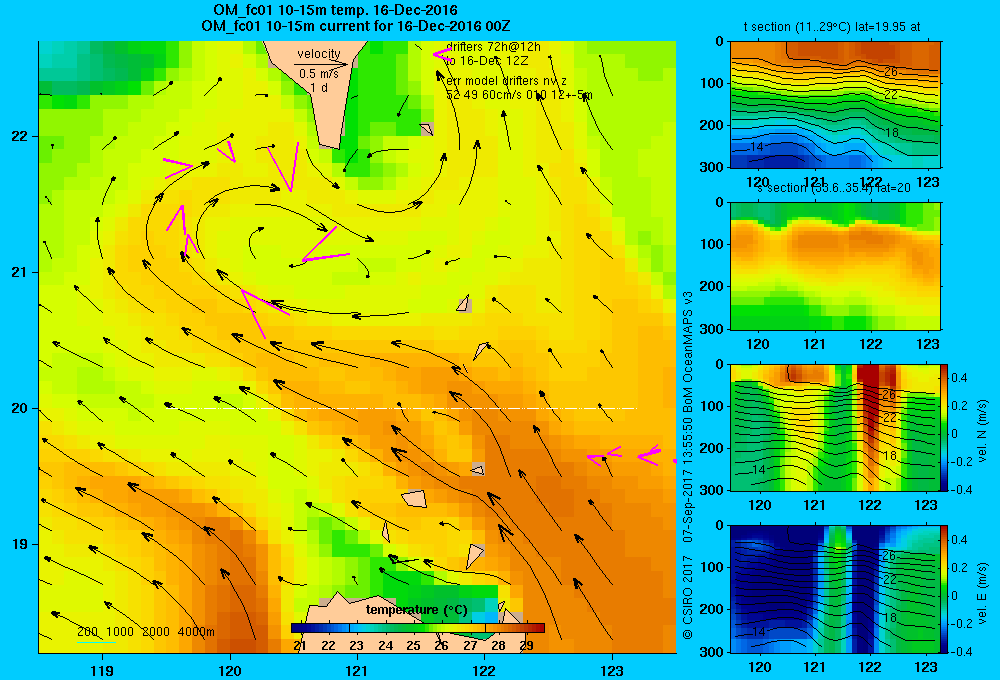Click the 'vel. E (m/s)' axis label
The height and width of the screenshot is (680, 1000).
pos(983,592)
